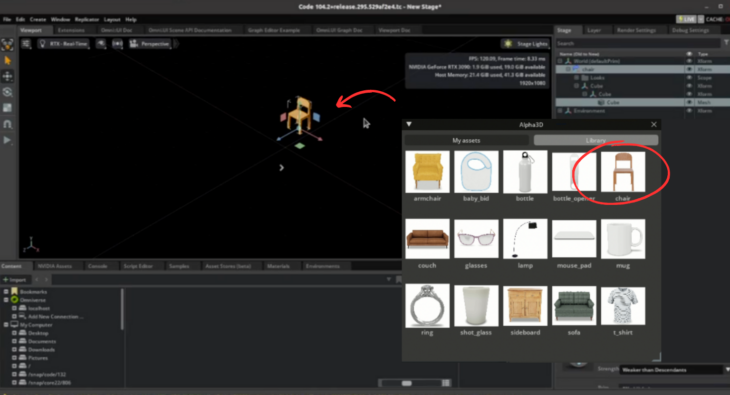
Task: Switch to Library tab in Alpha3D
Action: tap(596, 140)
